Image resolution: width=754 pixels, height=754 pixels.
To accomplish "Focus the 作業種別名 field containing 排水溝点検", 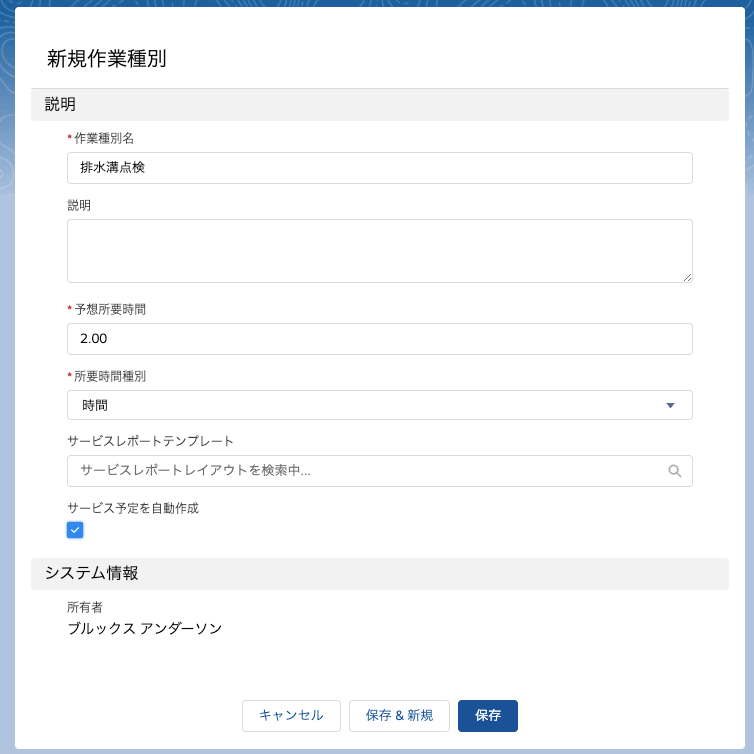I will point(379,168).
